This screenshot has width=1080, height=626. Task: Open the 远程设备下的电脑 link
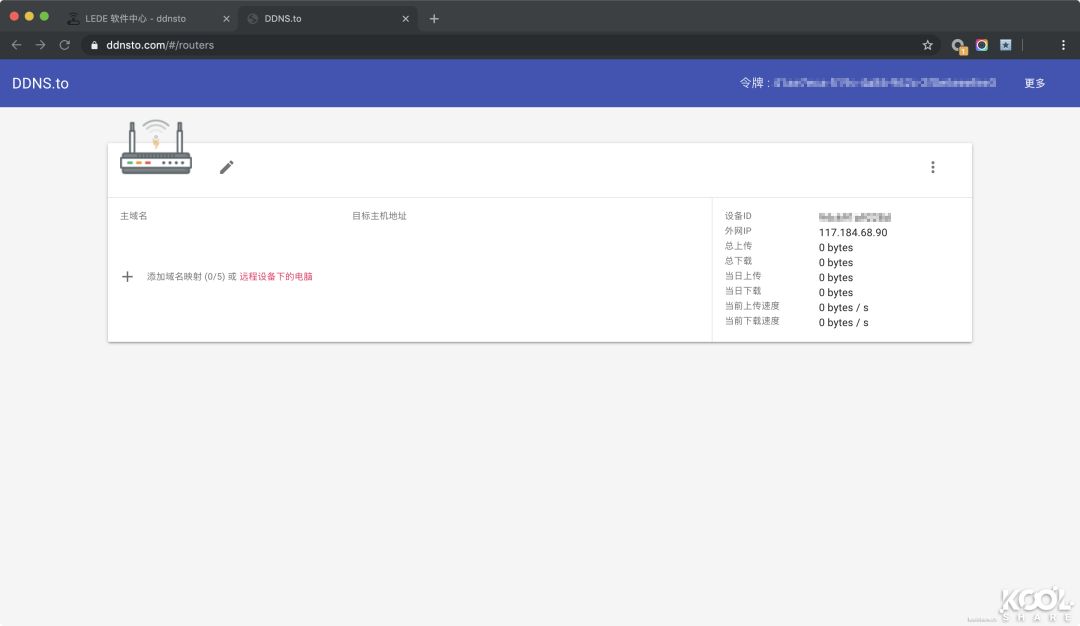(276, 277)
